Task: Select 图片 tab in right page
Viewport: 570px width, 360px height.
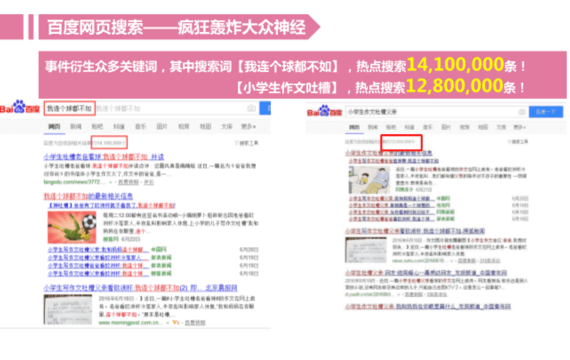Action: [x=446, y=127]
